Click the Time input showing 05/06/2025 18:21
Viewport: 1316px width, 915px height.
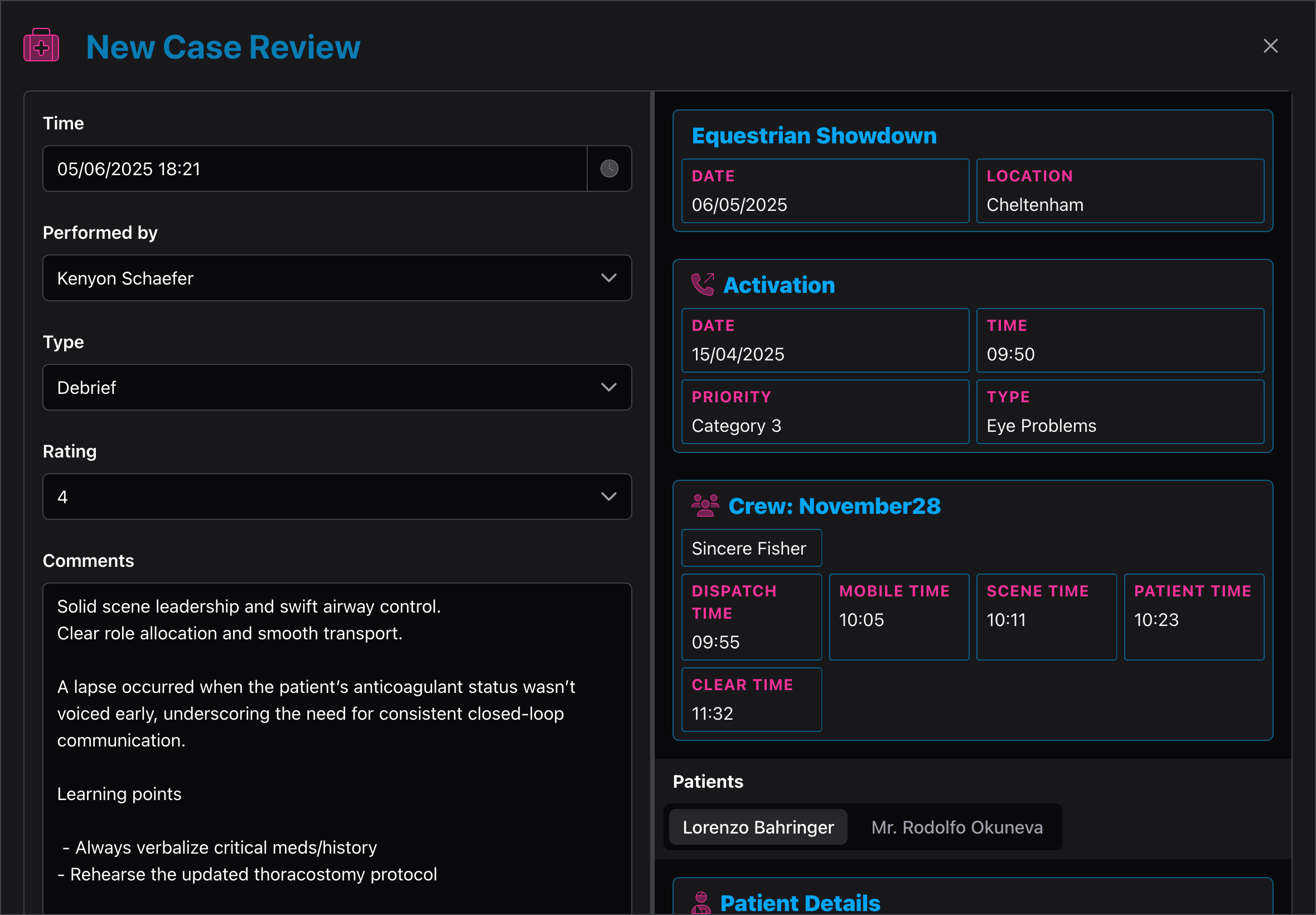315,168
